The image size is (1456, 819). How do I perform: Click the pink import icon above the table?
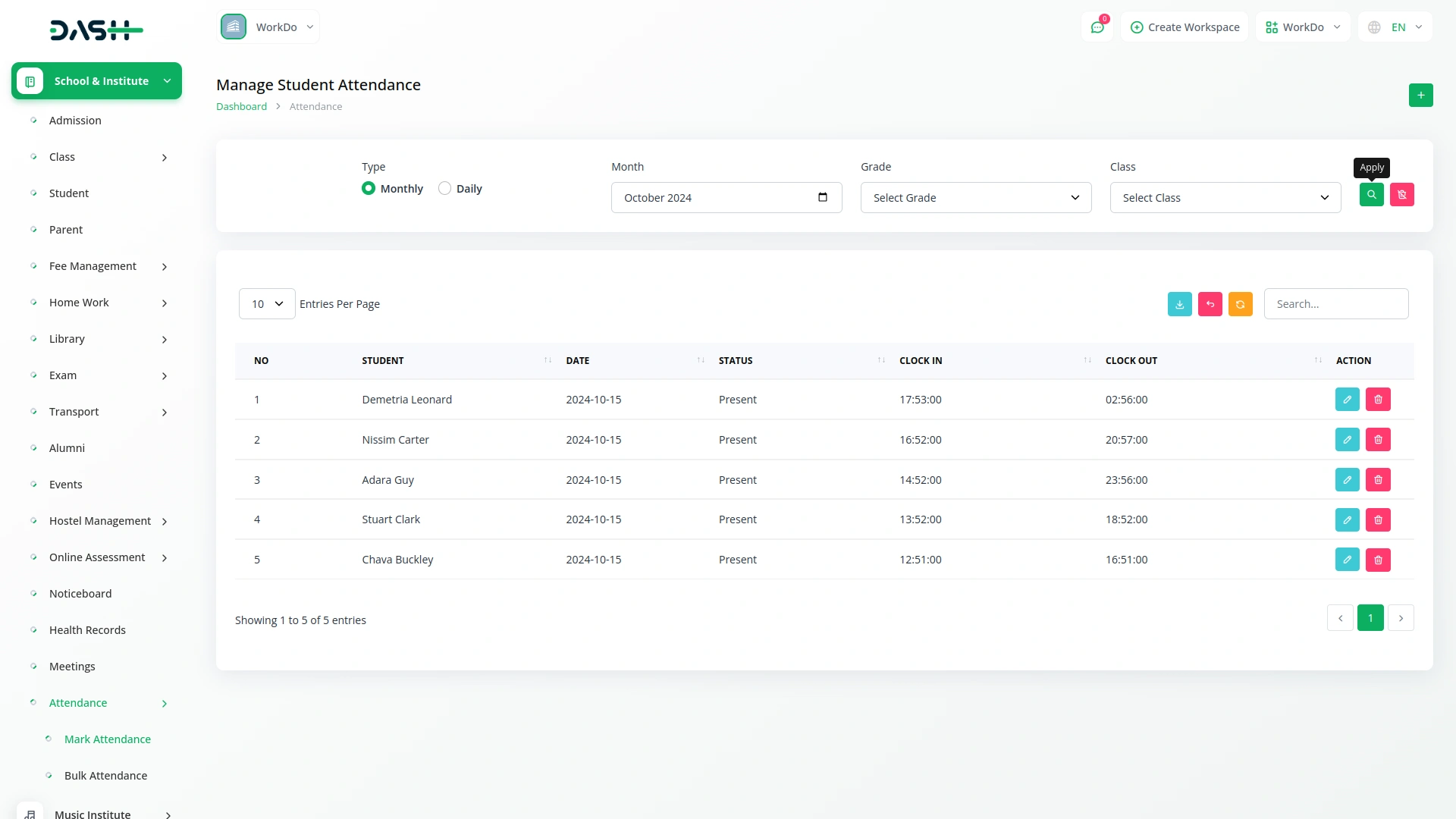pyautogui.click(x=1210, y=304)
